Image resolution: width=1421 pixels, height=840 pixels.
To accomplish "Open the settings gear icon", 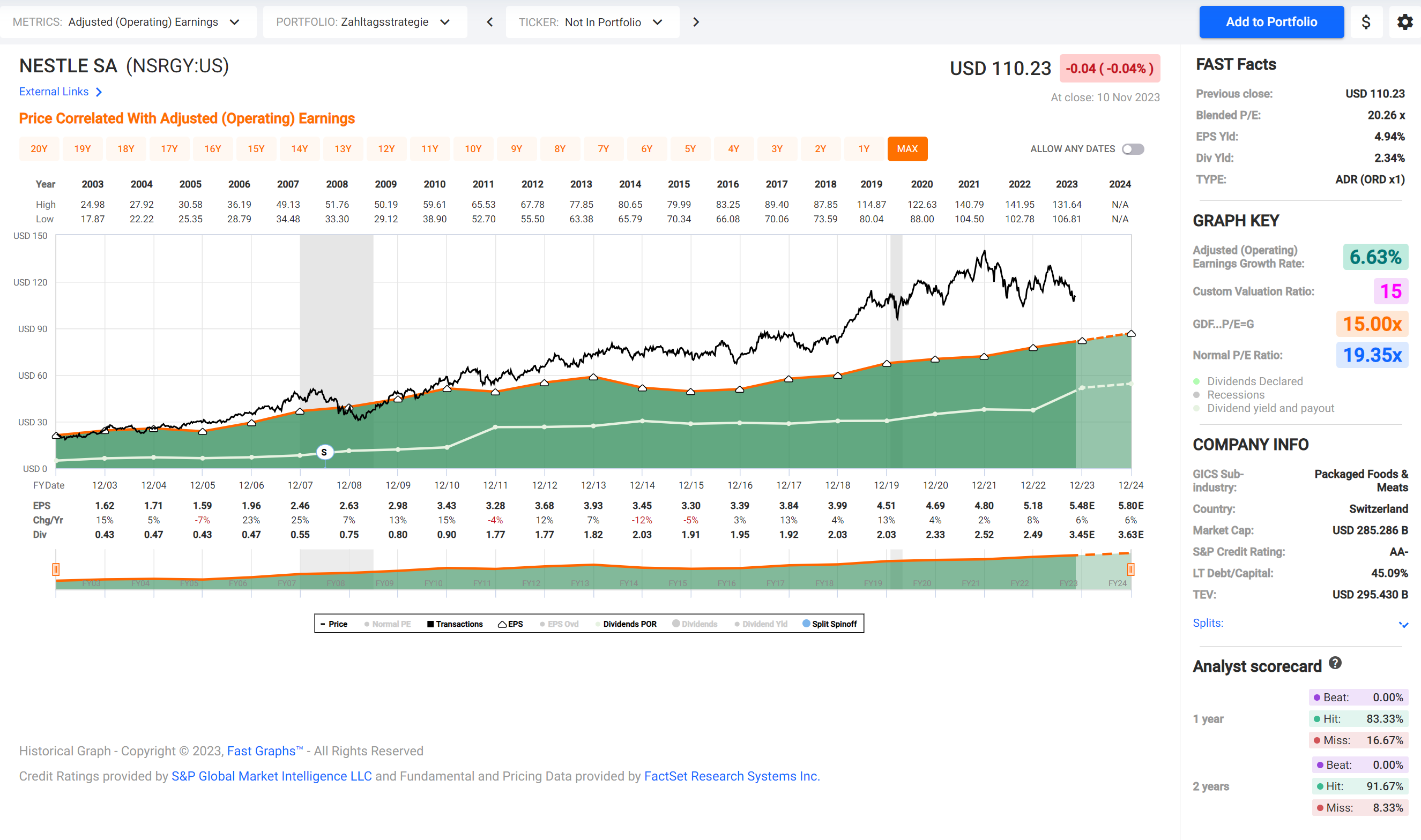I will pyautogui.click(x=1404, y=22).
